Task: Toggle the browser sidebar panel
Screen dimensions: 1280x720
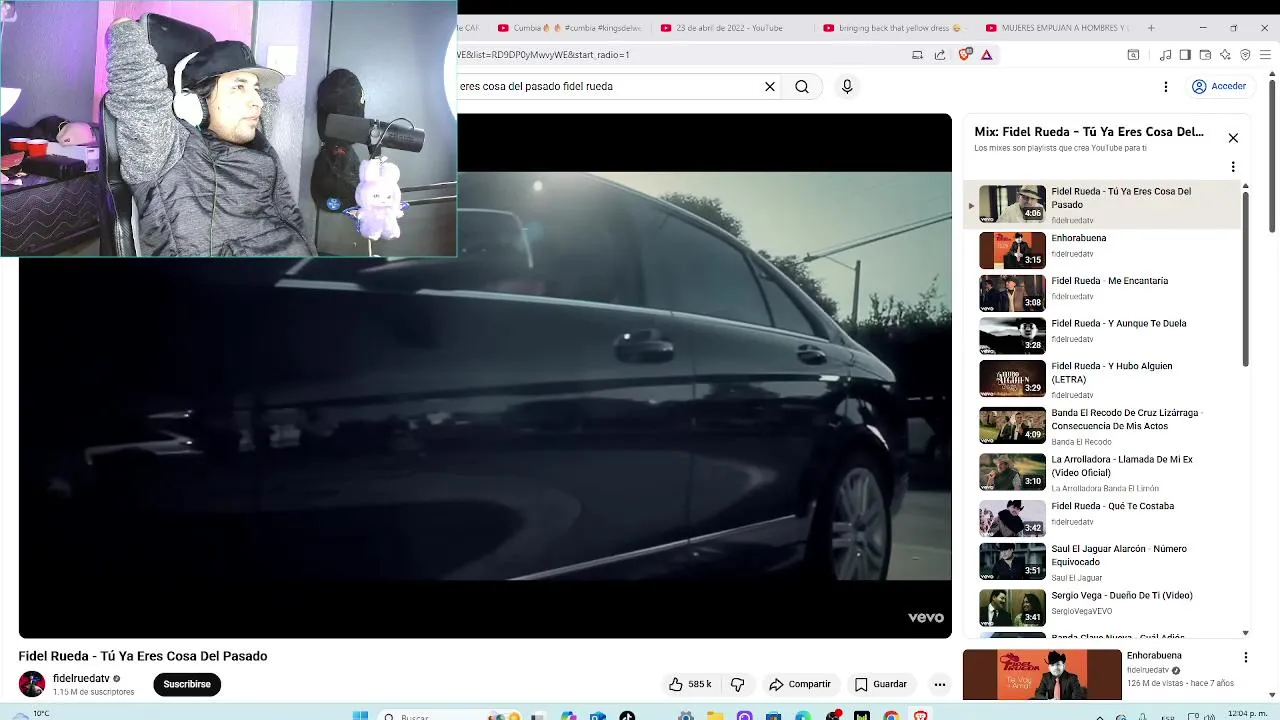Action: coord(1185,55)
